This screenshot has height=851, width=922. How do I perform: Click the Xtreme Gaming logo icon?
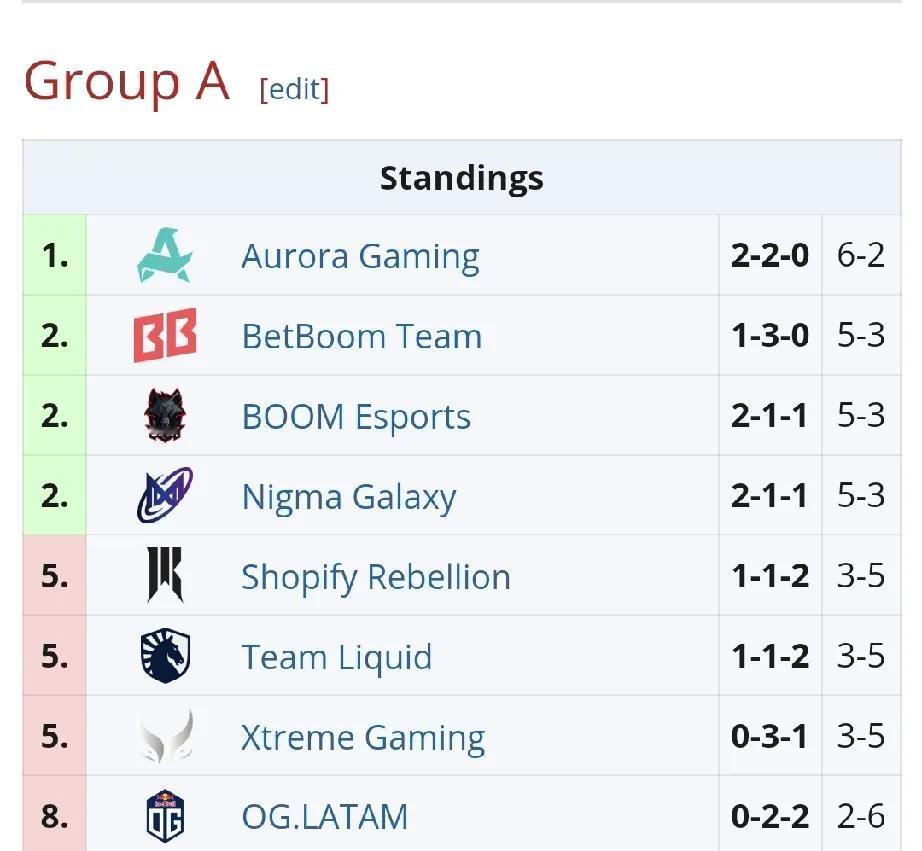[165, 736]
